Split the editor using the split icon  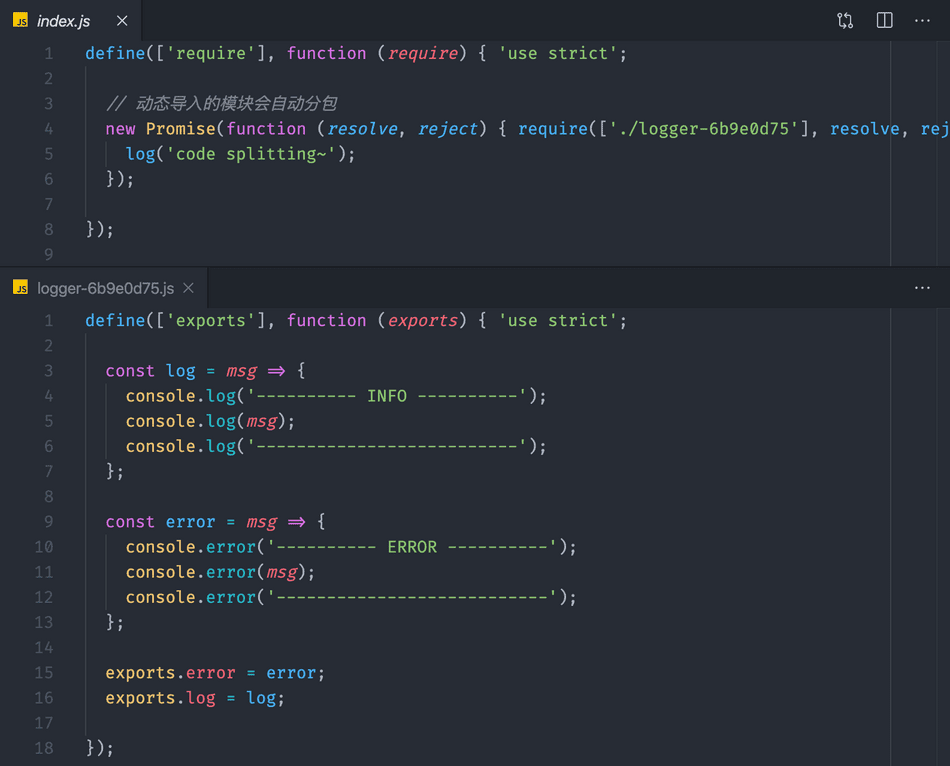[x=884, y=21]
